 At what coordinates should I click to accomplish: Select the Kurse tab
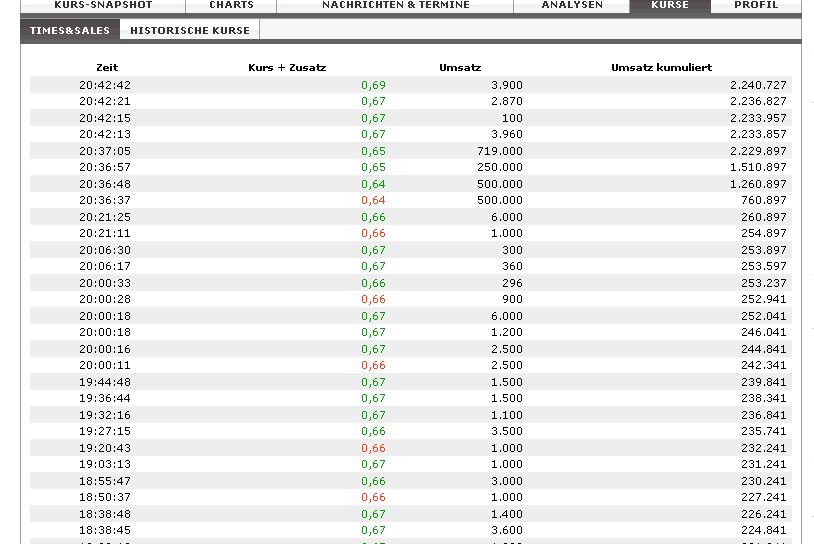click(x=670, y=5)
